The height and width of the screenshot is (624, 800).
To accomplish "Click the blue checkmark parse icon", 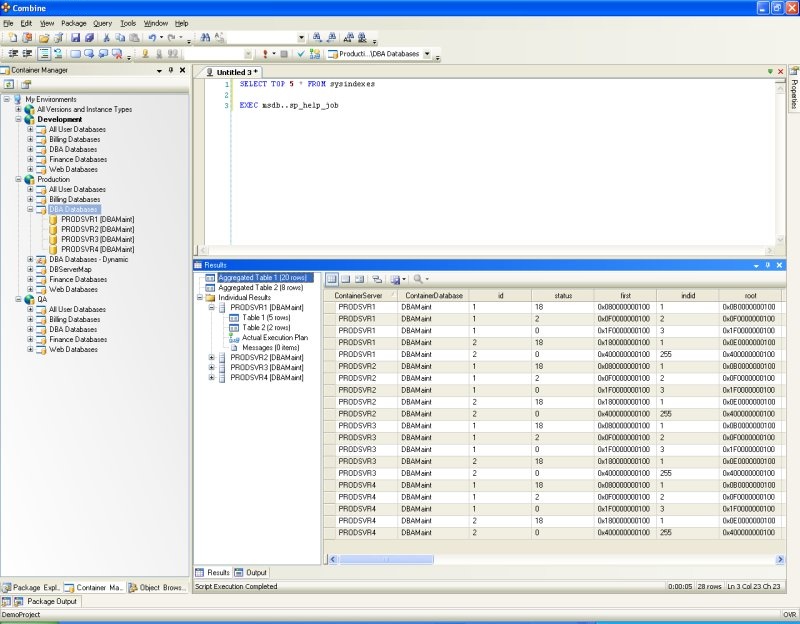I will 300,53.
